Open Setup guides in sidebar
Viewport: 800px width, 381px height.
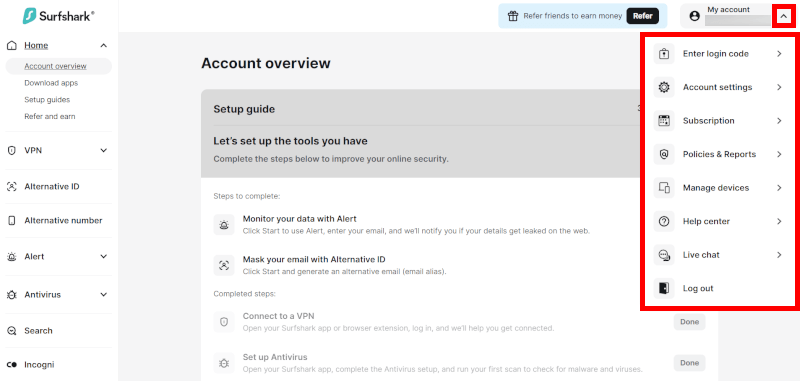(47, 99)
